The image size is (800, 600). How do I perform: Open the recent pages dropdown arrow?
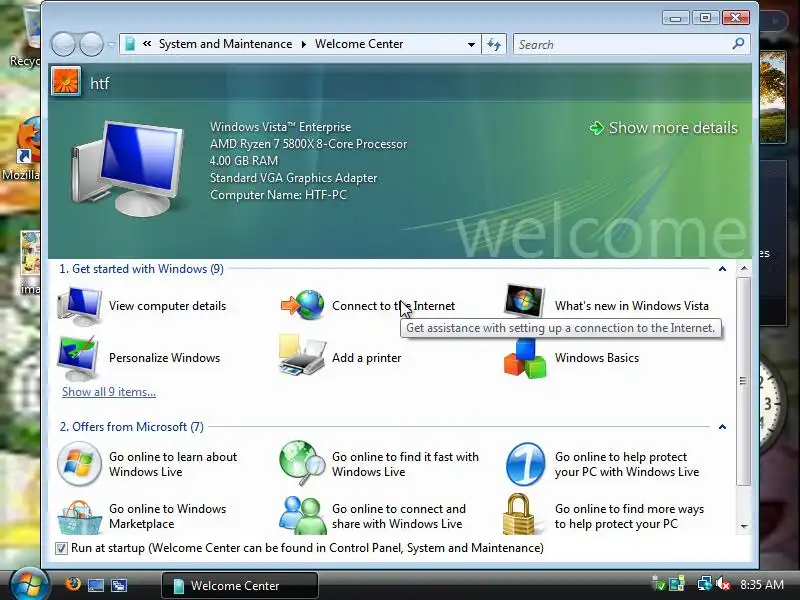click(111, 45)
